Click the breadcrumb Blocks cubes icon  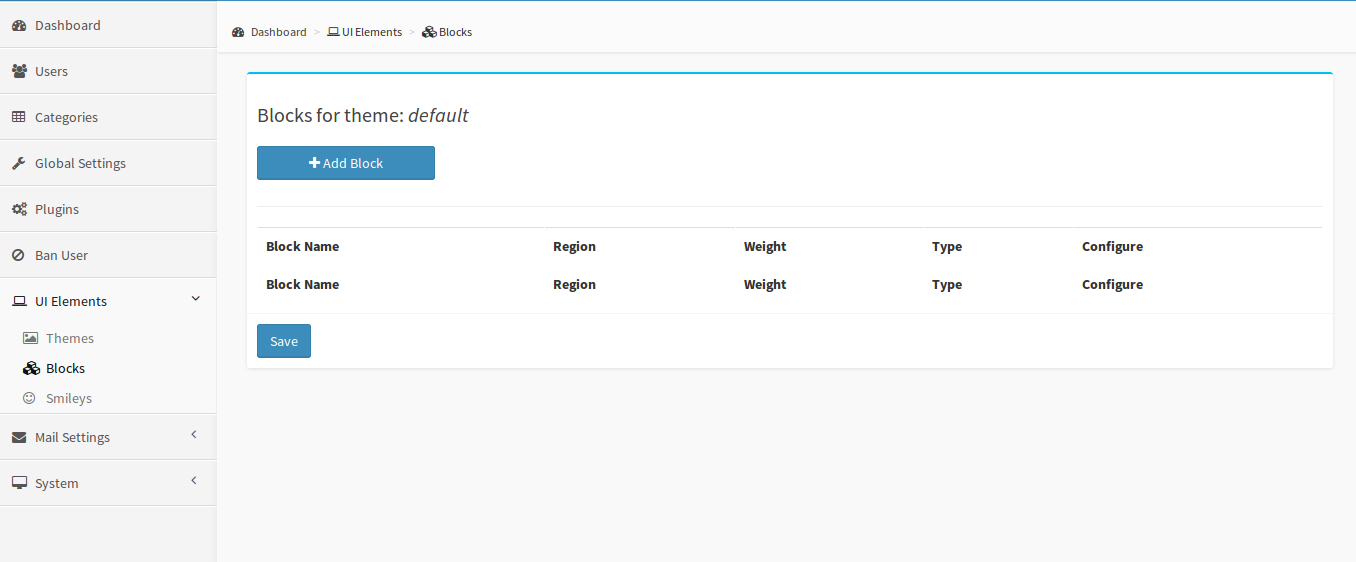click(429, 32)
